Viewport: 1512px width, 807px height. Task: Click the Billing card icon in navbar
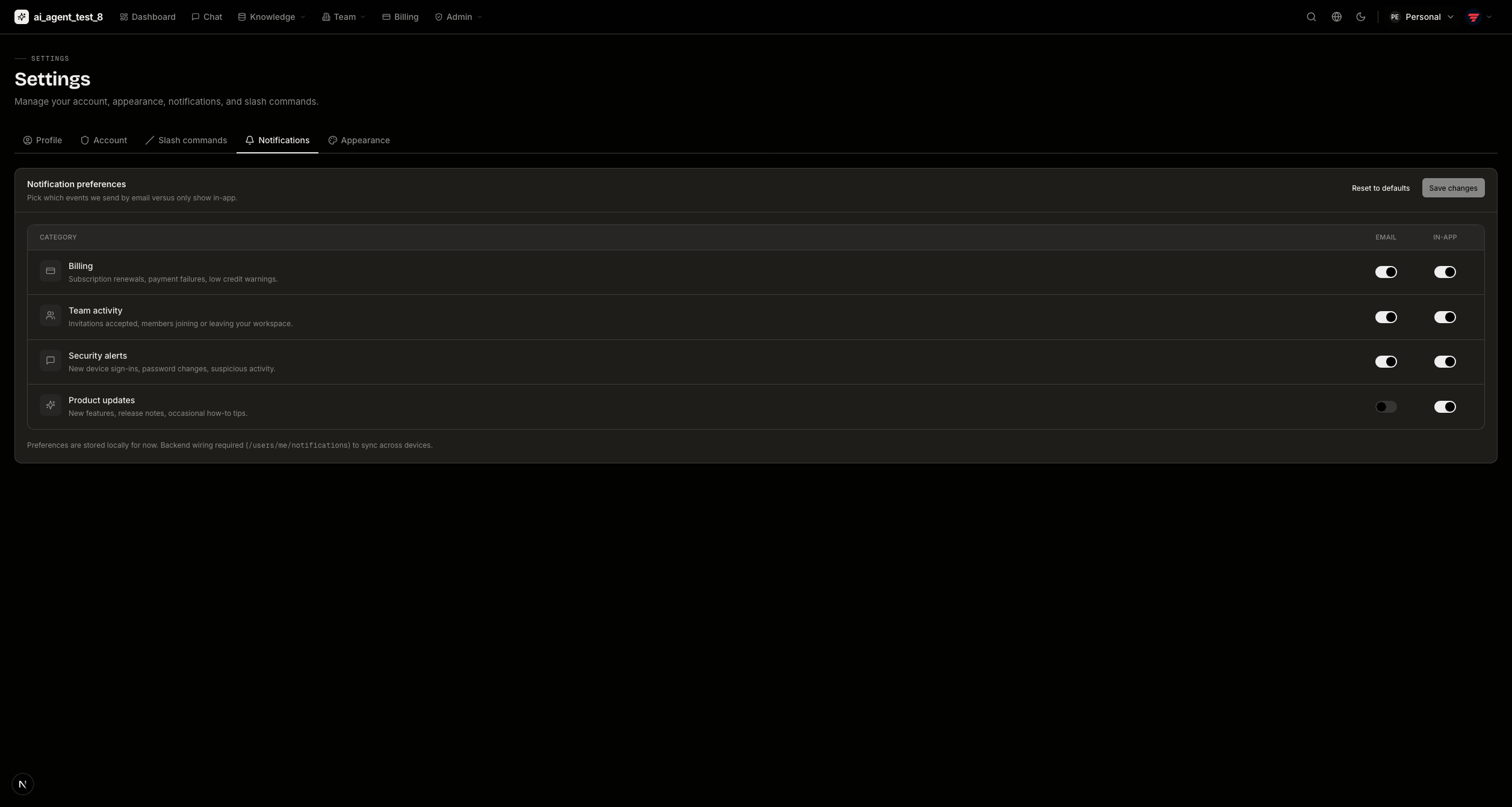386,17
